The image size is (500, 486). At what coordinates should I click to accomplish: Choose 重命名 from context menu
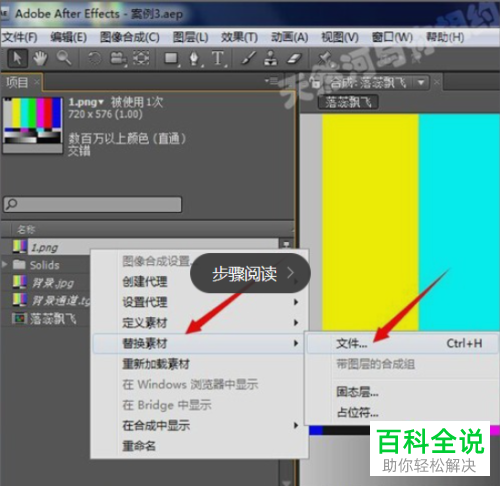[139, 446]
